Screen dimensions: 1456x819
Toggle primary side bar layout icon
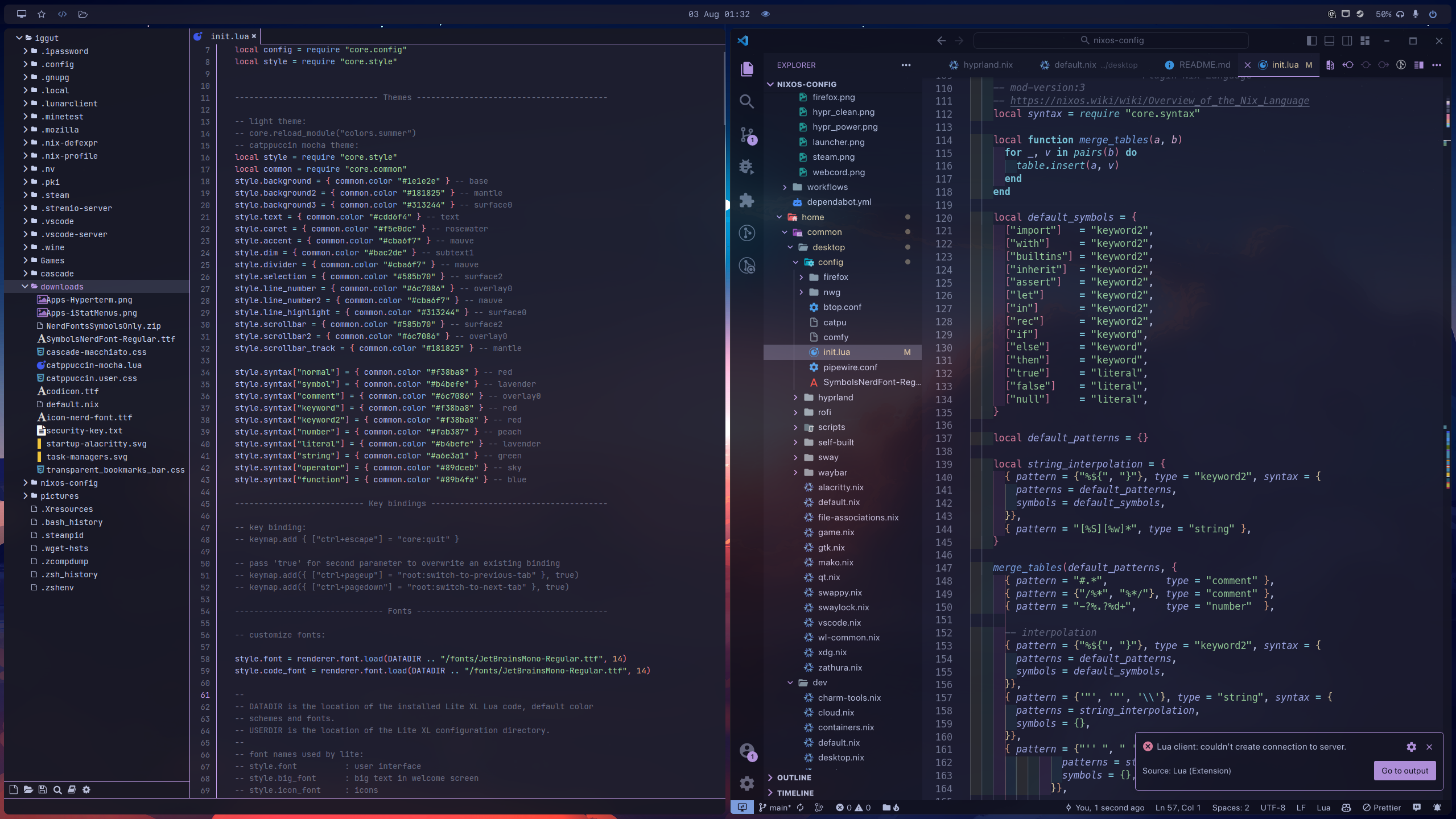[1311, 40]
